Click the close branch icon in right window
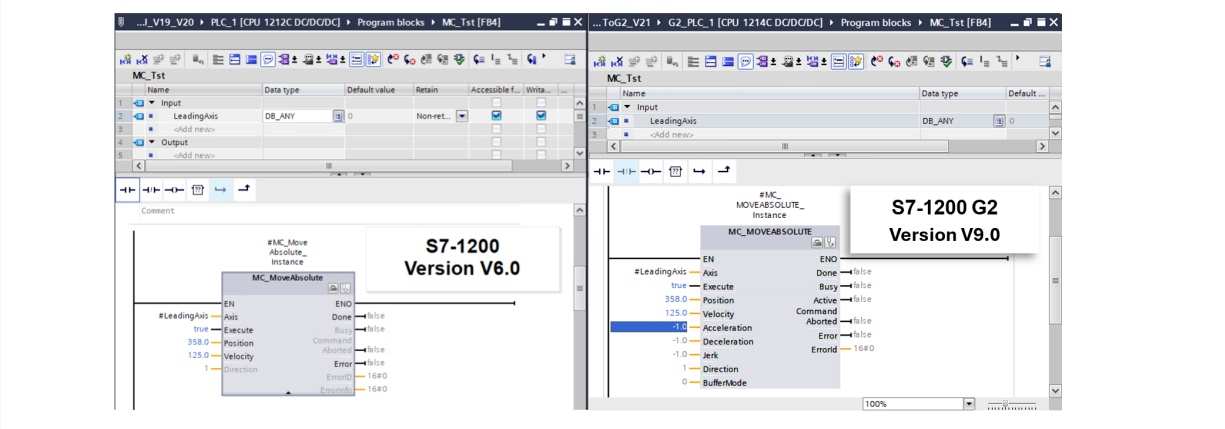Screen dimensions: 1225x429 point(723,171)
